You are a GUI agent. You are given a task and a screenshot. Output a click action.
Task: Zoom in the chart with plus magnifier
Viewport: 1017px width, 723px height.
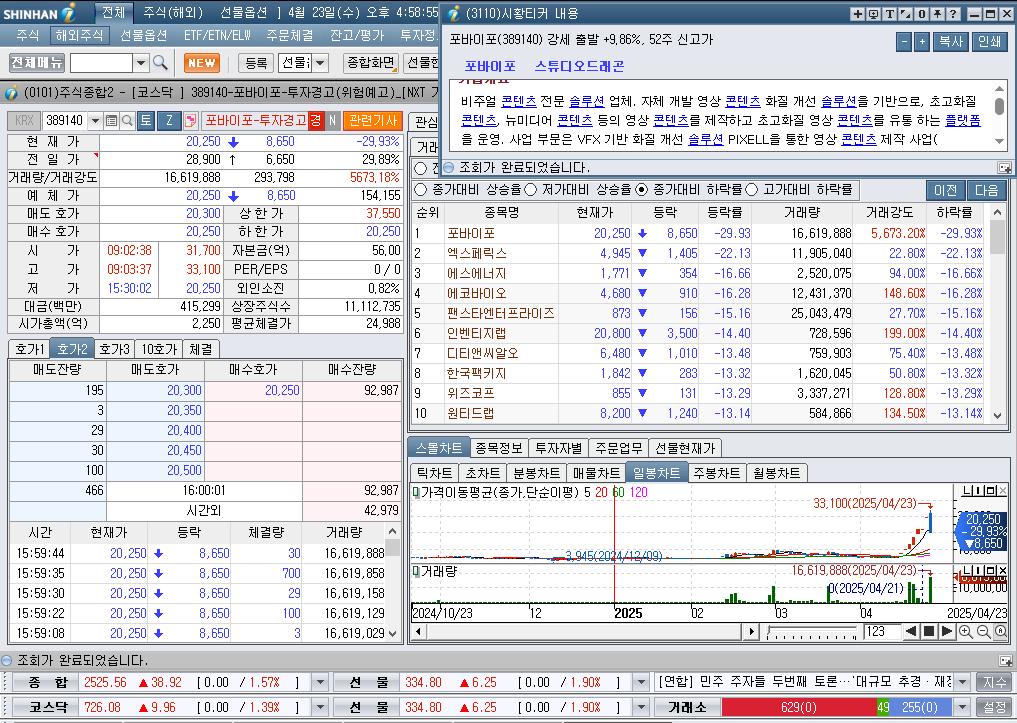[x=966, y=632]
